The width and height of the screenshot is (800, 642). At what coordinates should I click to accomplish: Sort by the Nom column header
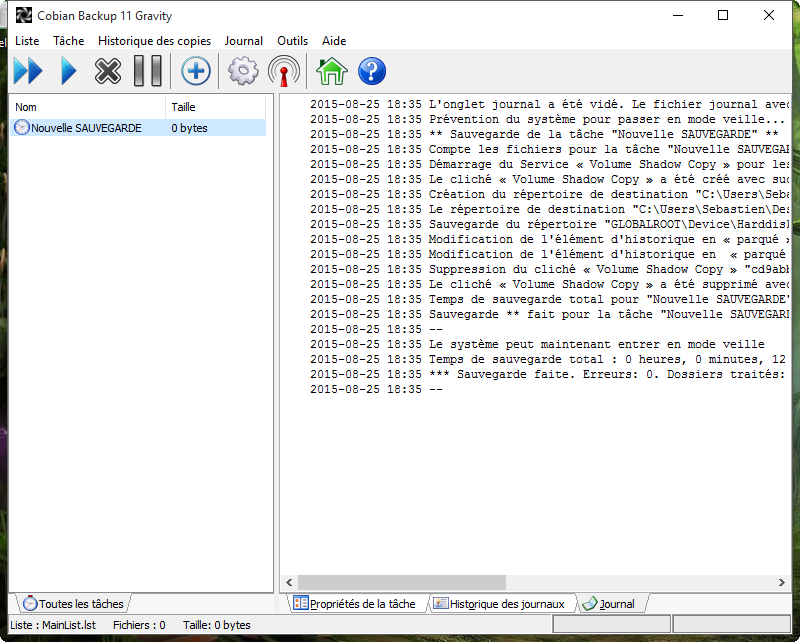click(87, 107)
